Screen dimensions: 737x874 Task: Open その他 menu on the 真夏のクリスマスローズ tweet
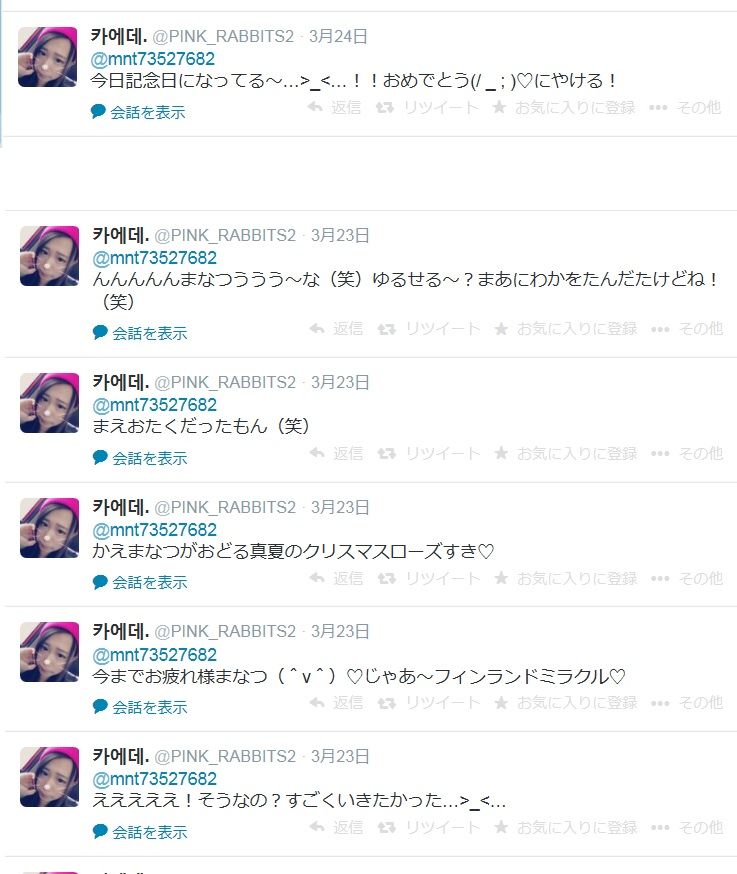687,578
